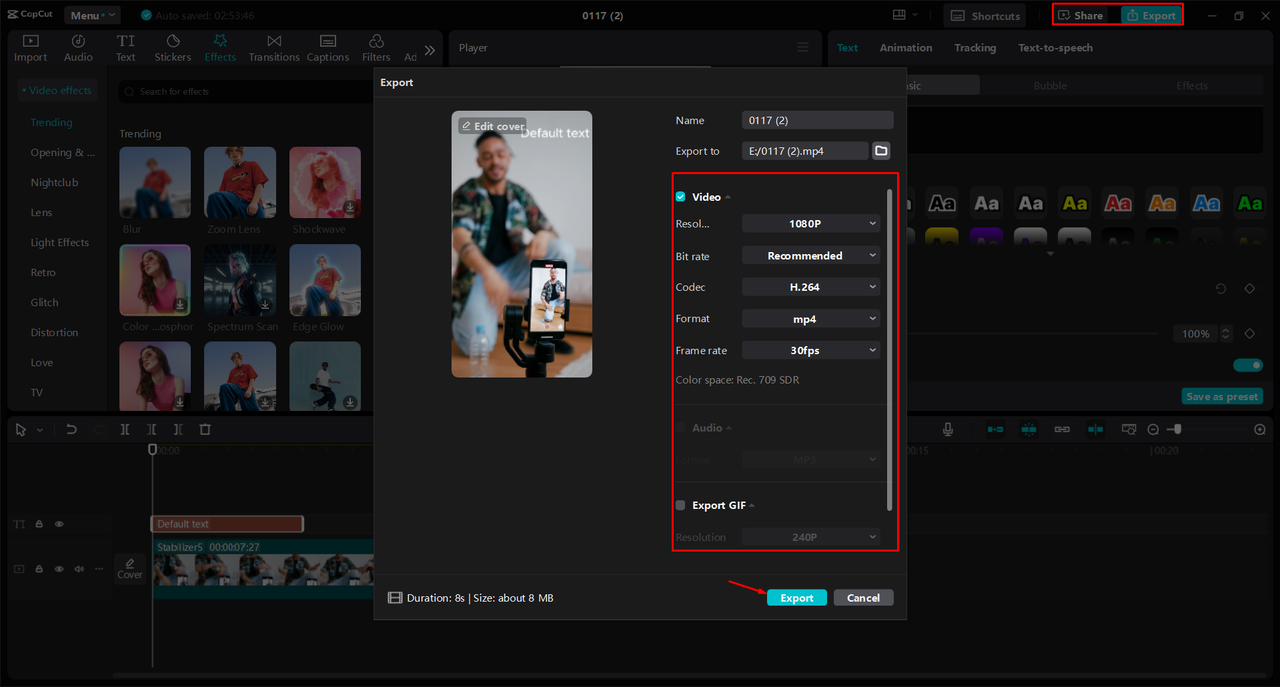Click the timeline zoom-in plus icon
This screenshot has height=687, width=1280.
click(x=1260, y=429)
